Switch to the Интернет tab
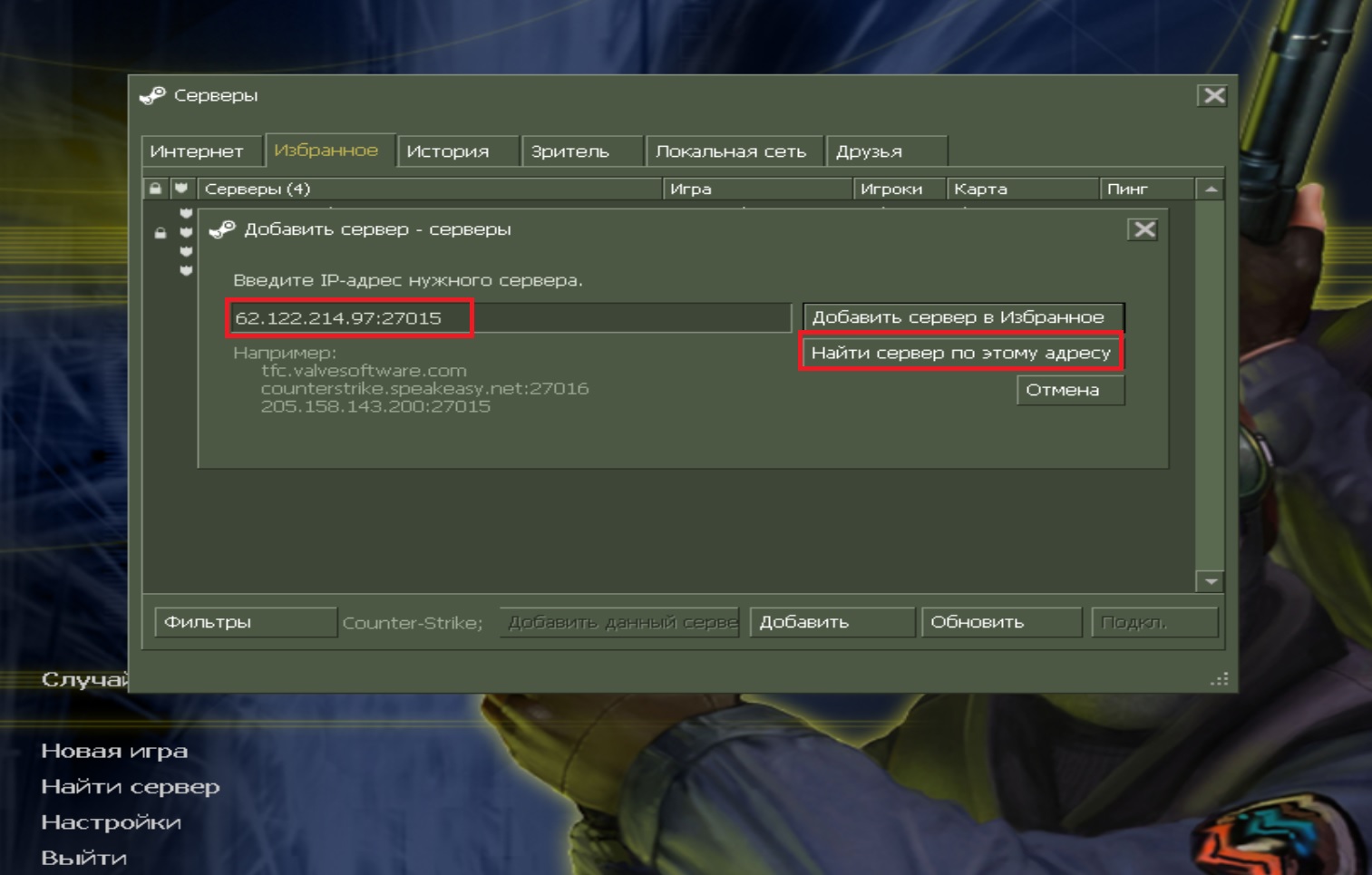The height and width of the screenshot is (875, 1372). (202, 151)
